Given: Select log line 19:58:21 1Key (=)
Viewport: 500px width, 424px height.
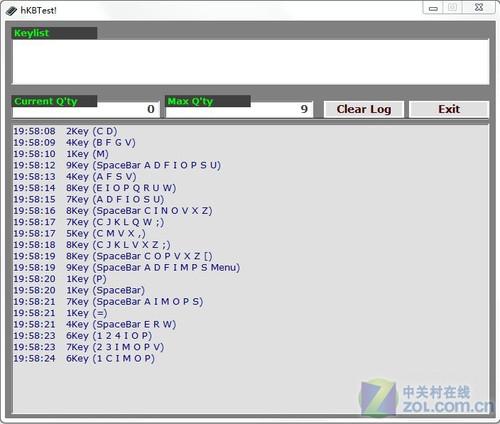Looking at the screenshot, I should pos(60,313).
